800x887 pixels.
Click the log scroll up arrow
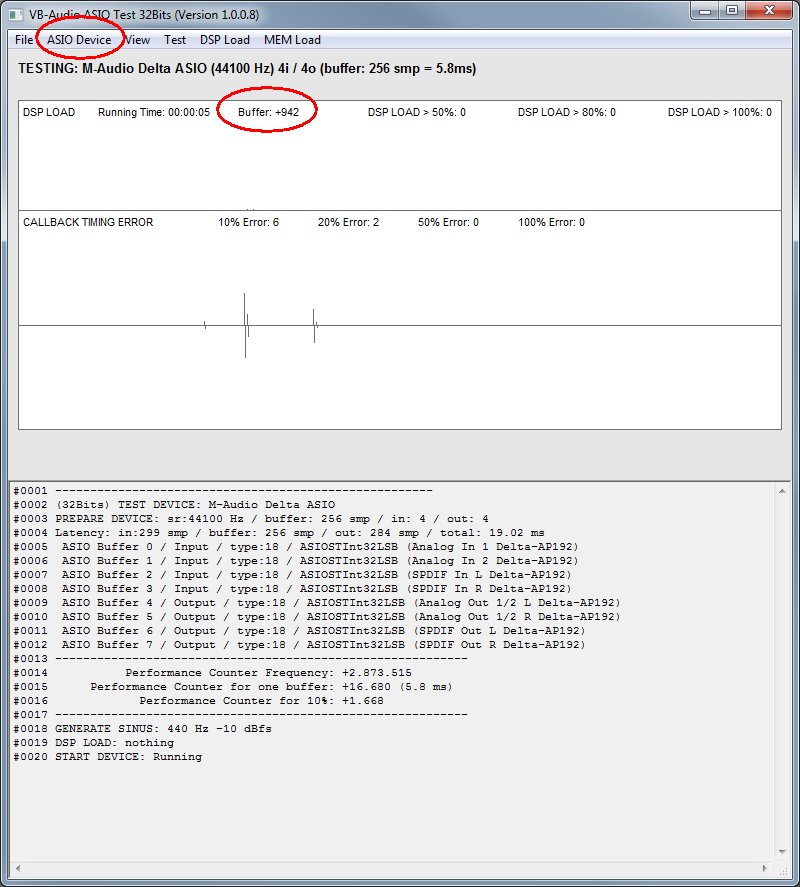pyautogui.click(x=782, y=491)
